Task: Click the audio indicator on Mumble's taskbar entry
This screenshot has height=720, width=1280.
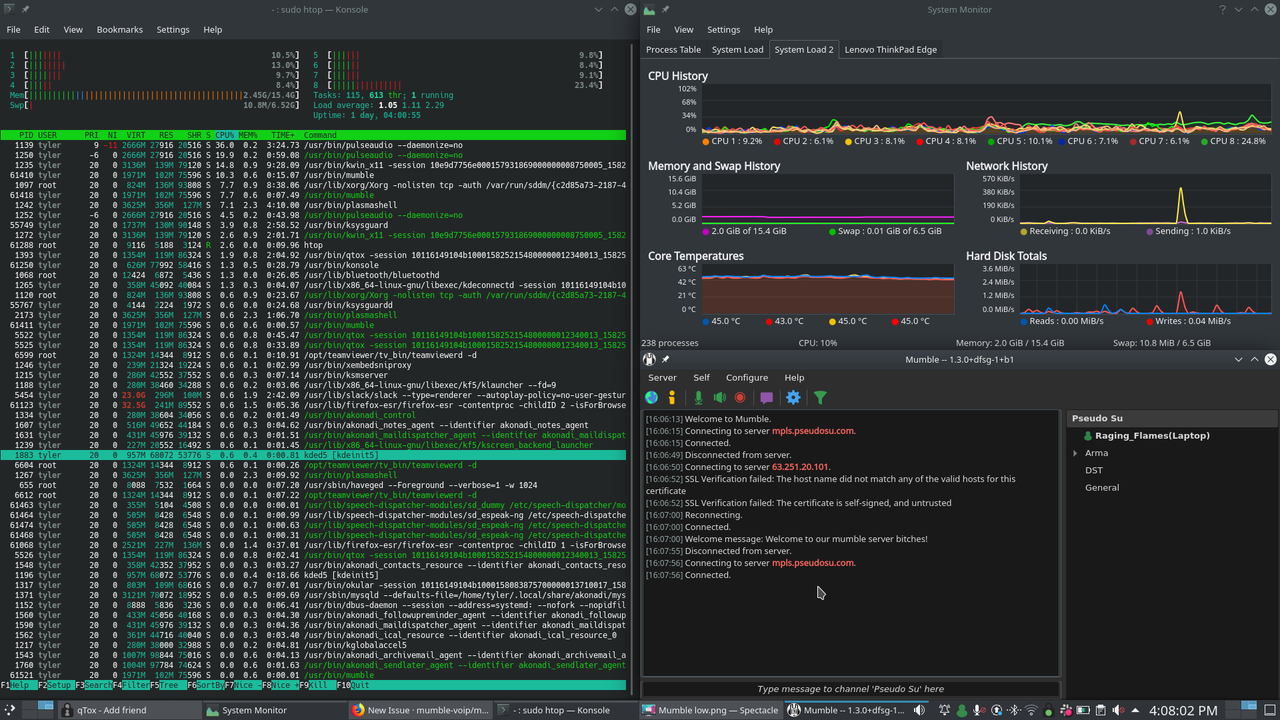Action: (x=919, y=710)
